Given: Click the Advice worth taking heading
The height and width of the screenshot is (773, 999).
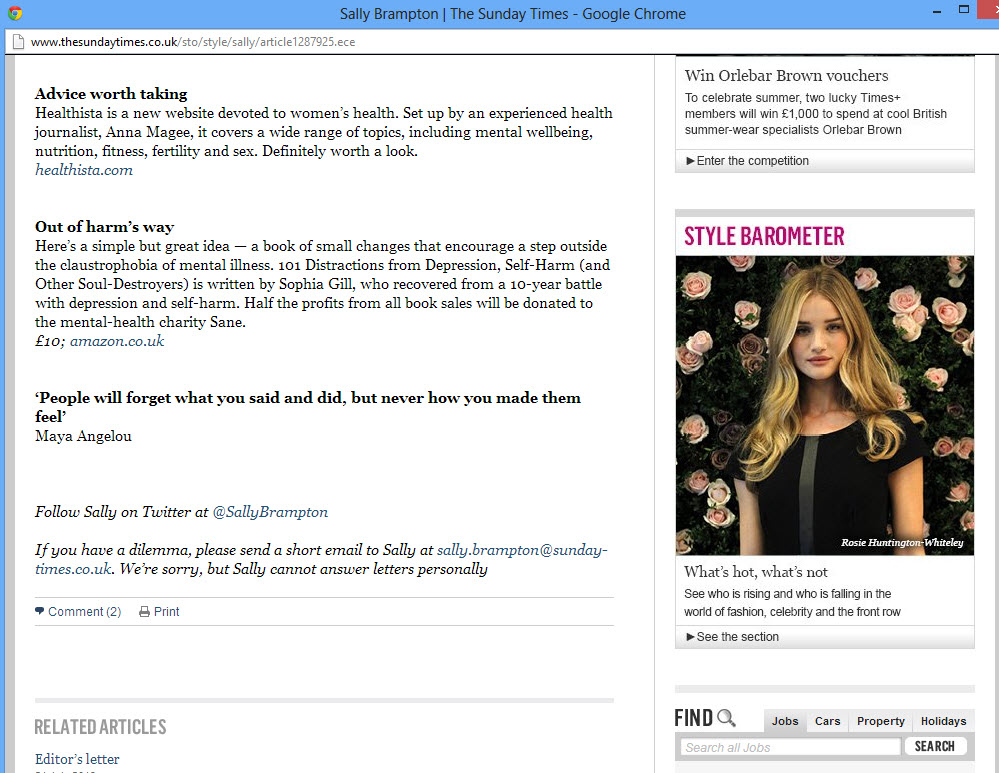Looking at the screenshot, I should pyautogui.click(x=111, y=94).
